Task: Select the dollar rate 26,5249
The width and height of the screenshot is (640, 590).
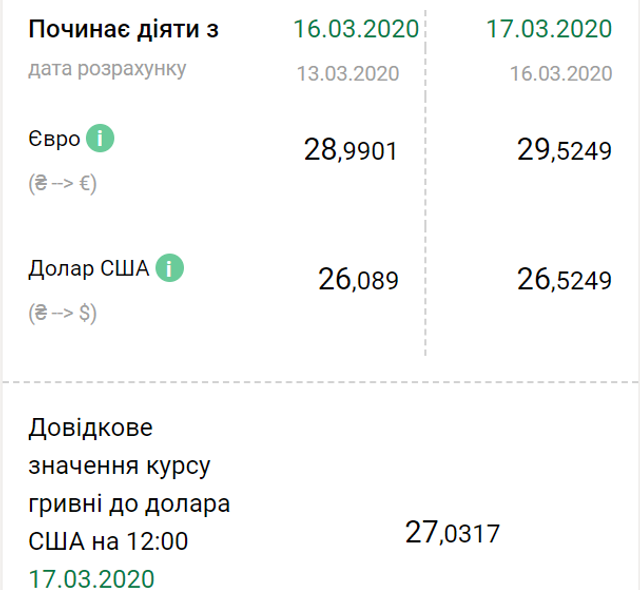Action: (x=564, y=280)
